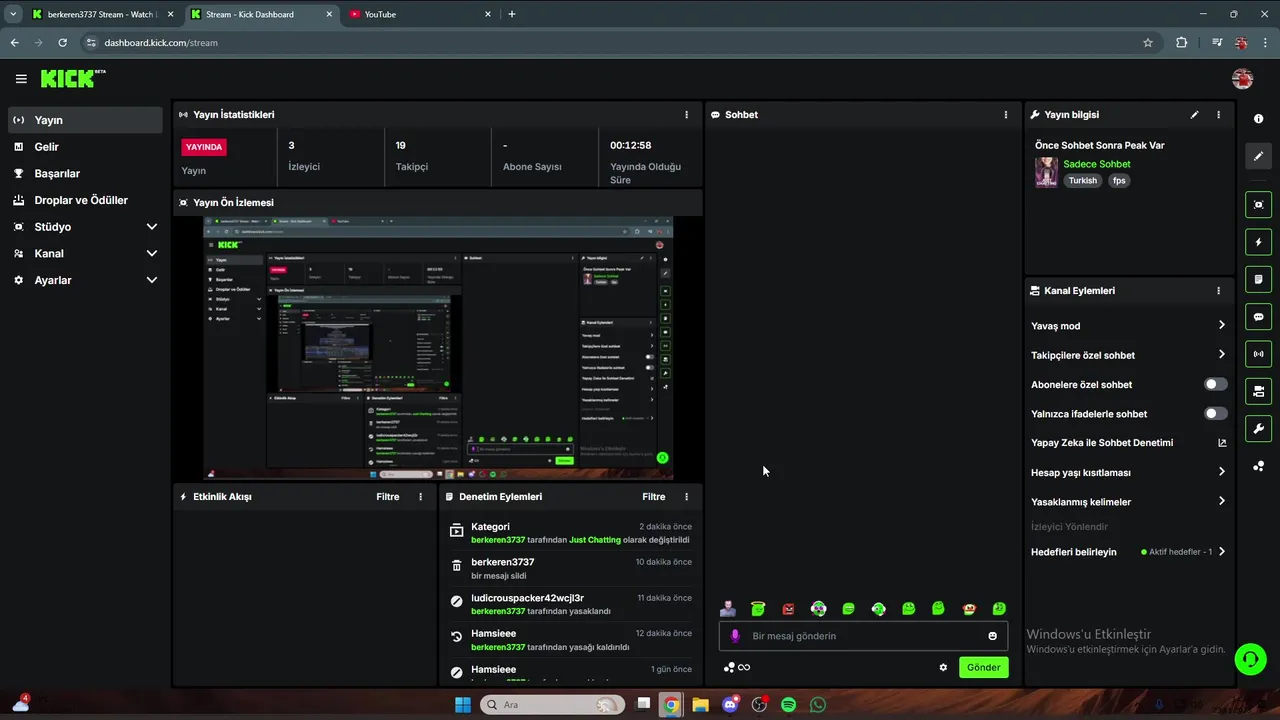The image size is (1280, 720).
Task: Switch to the YouTube browser tab
Action: [418, 14]
